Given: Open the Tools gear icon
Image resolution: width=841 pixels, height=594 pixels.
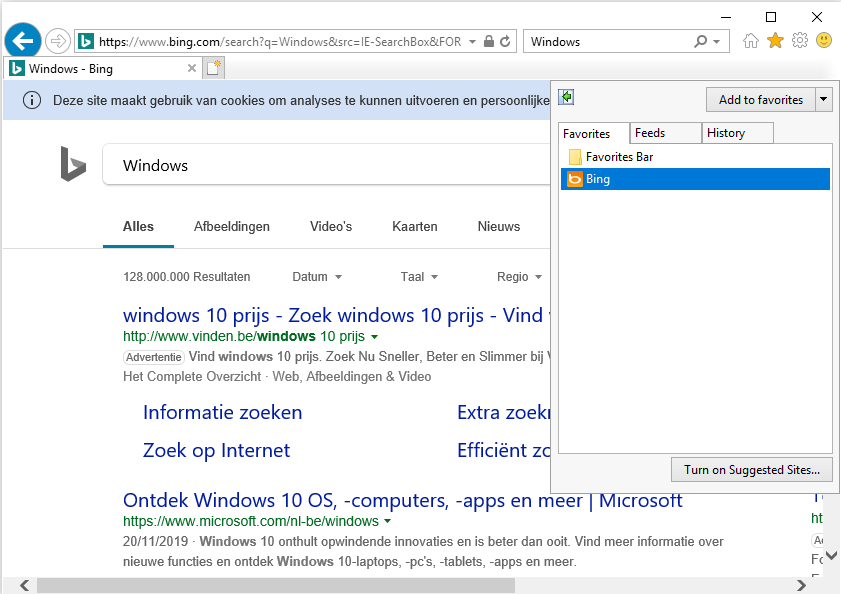Looking at the screenshot, I should click(800, 40).
